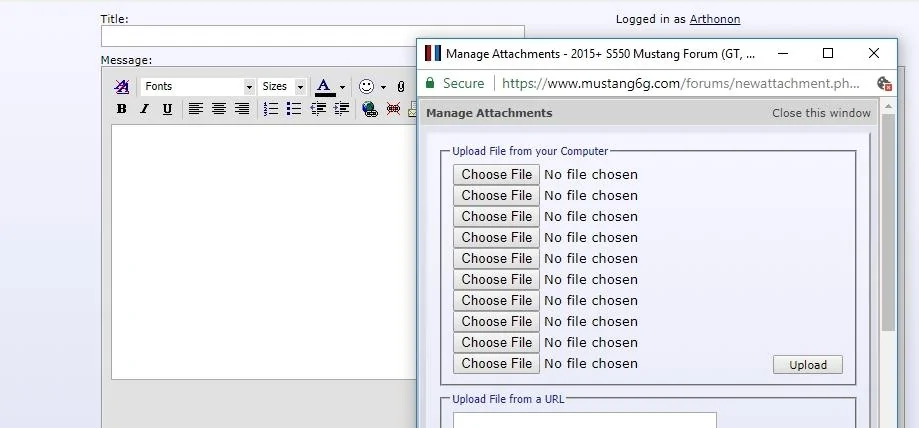Open the Sizes dropdown
The image size is (919, 428).
282,87
